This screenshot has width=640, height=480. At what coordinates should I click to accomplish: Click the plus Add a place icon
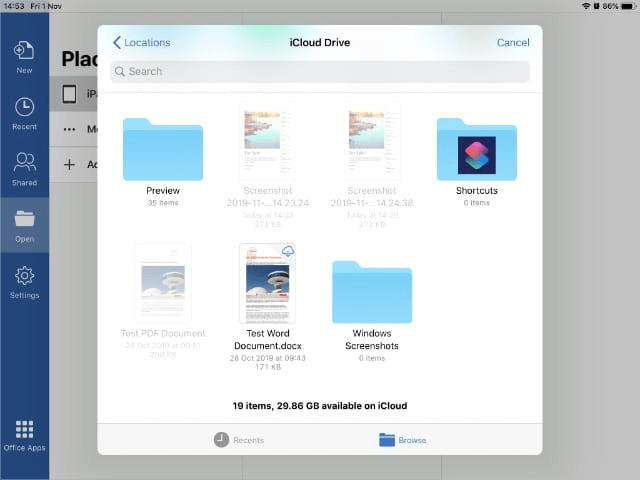[69, 164]
